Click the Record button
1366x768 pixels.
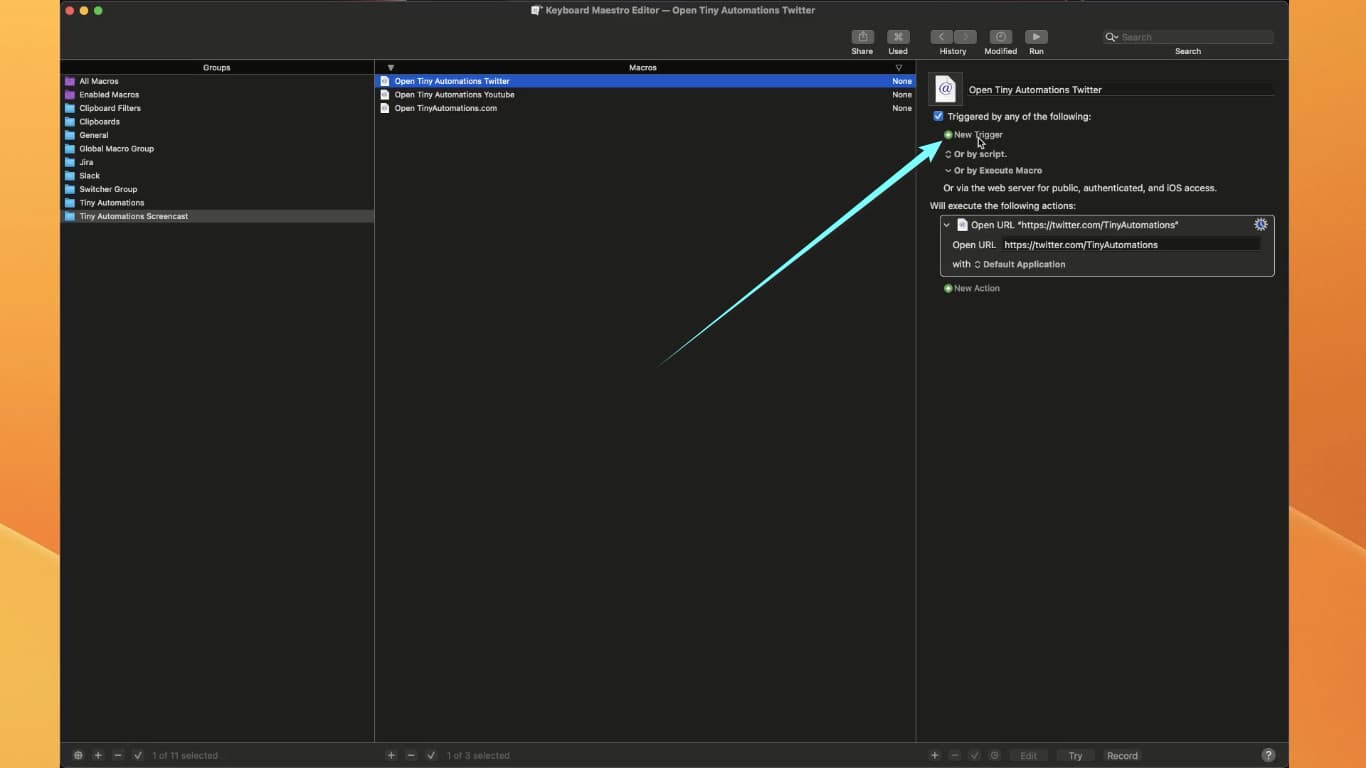pos(1122,755)
